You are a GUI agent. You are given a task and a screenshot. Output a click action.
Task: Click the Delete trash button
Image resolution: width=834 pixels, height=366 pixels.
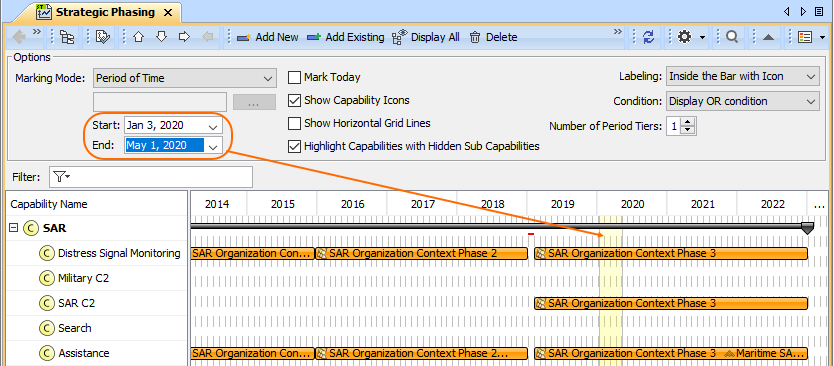pyautogui.click(x=493, y=37)
